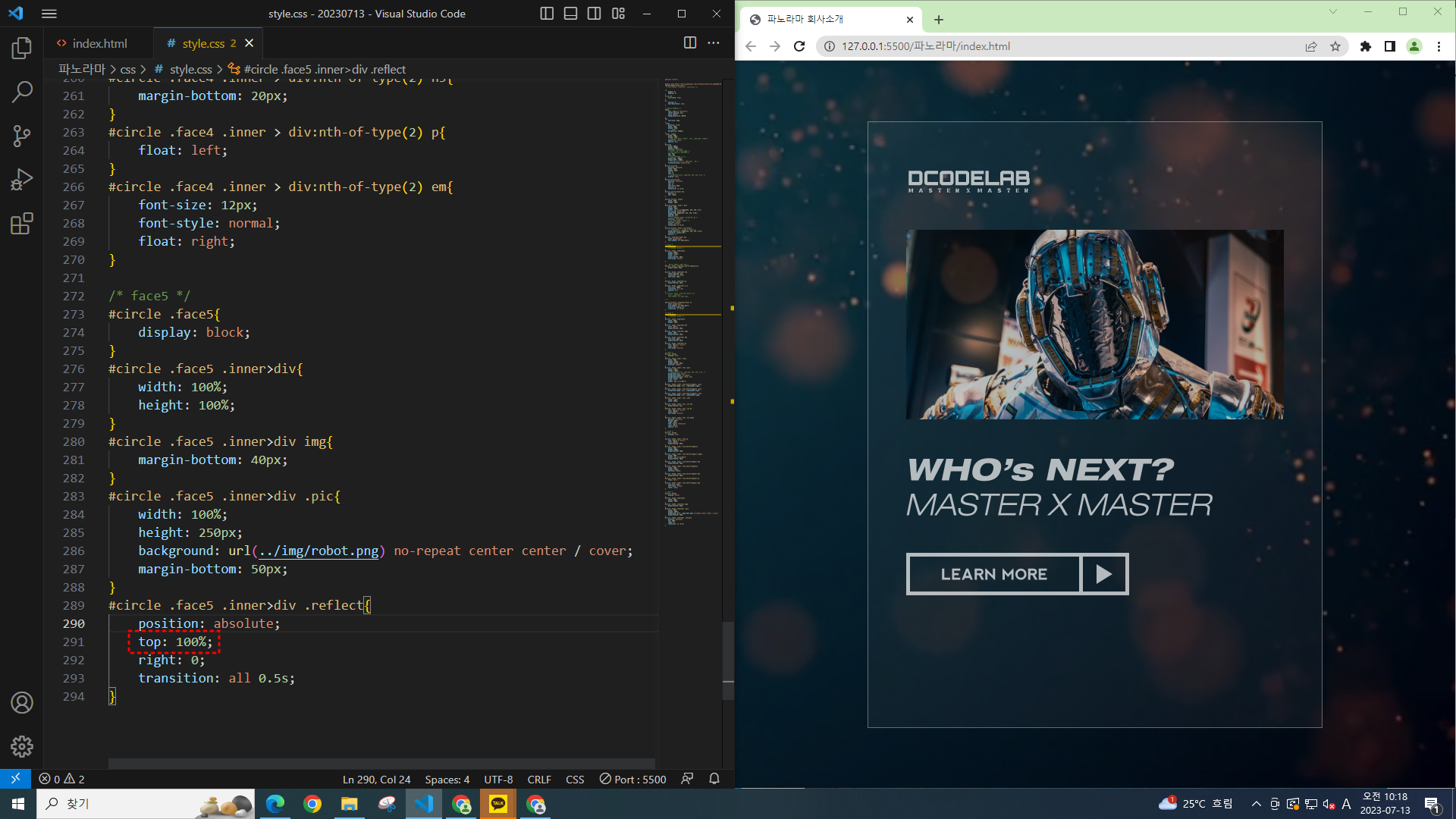This screenshot has height=819, width=1456.
Task: Expand the css folder breadcrumb
Action: [x=127, y=69]
